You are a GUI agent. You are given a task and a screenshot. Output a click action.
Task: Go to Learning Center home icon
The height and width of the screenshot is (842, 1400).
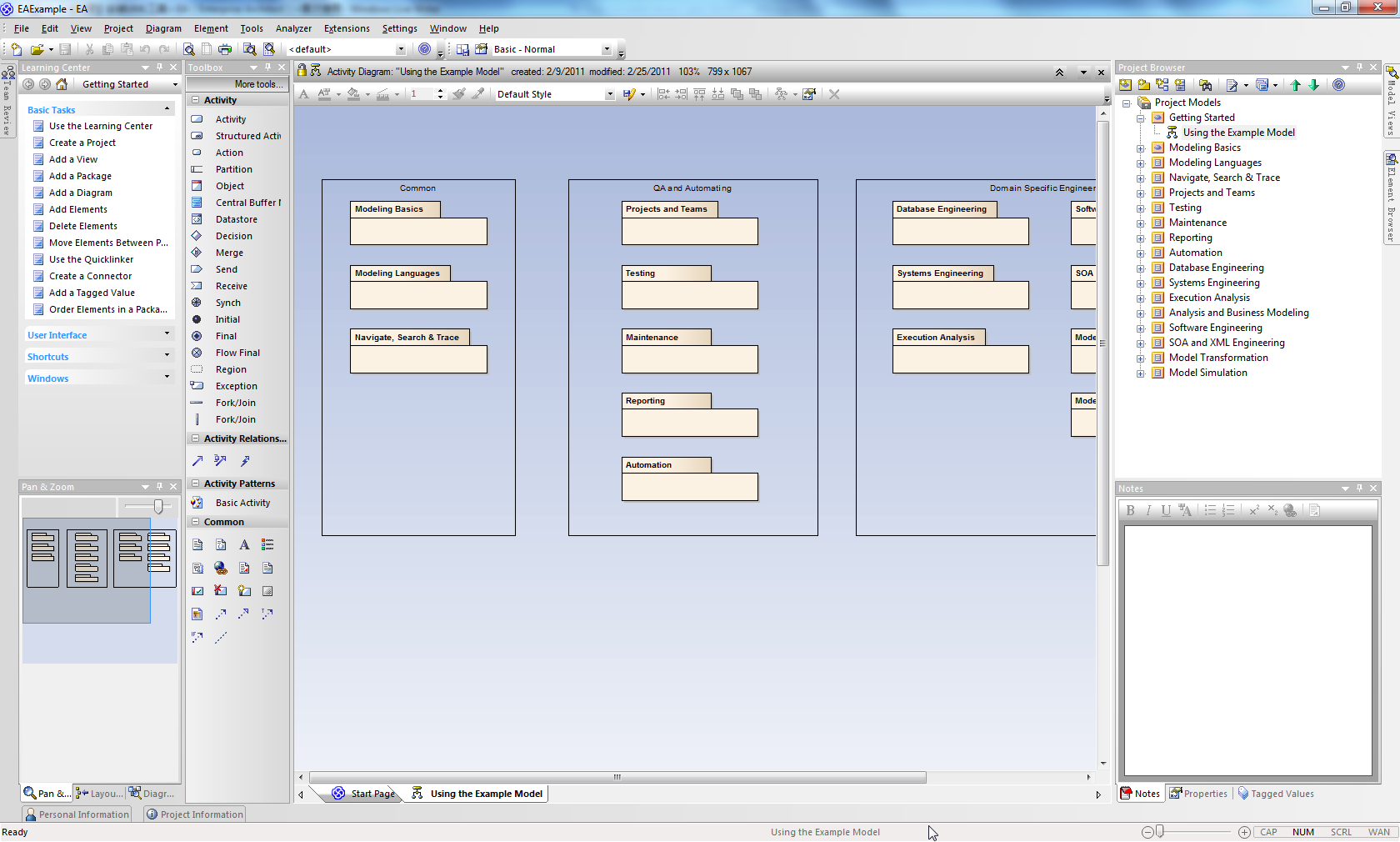point(62,84)
